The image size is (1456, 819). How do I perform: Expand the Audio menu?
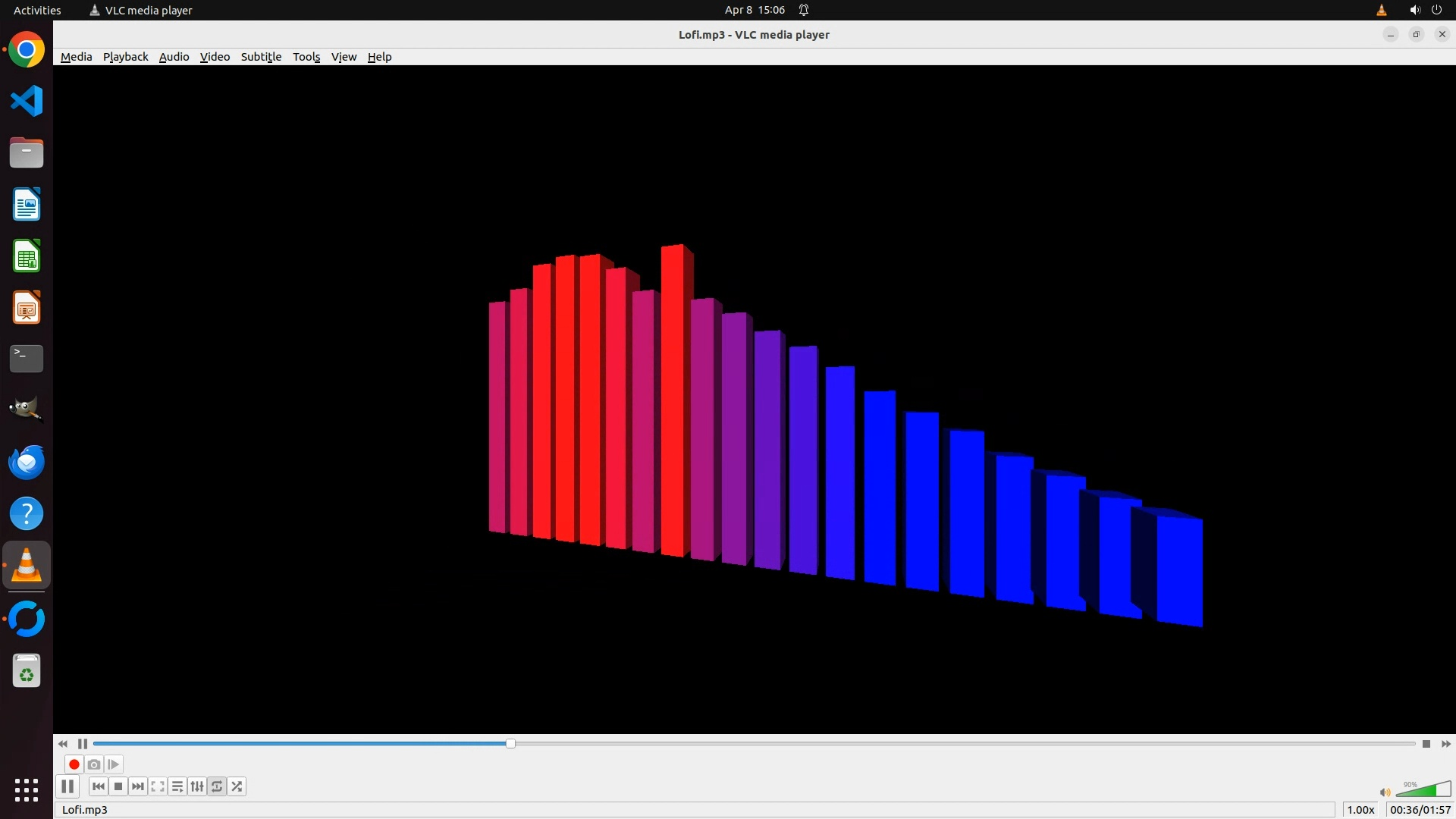click(174, 57)
